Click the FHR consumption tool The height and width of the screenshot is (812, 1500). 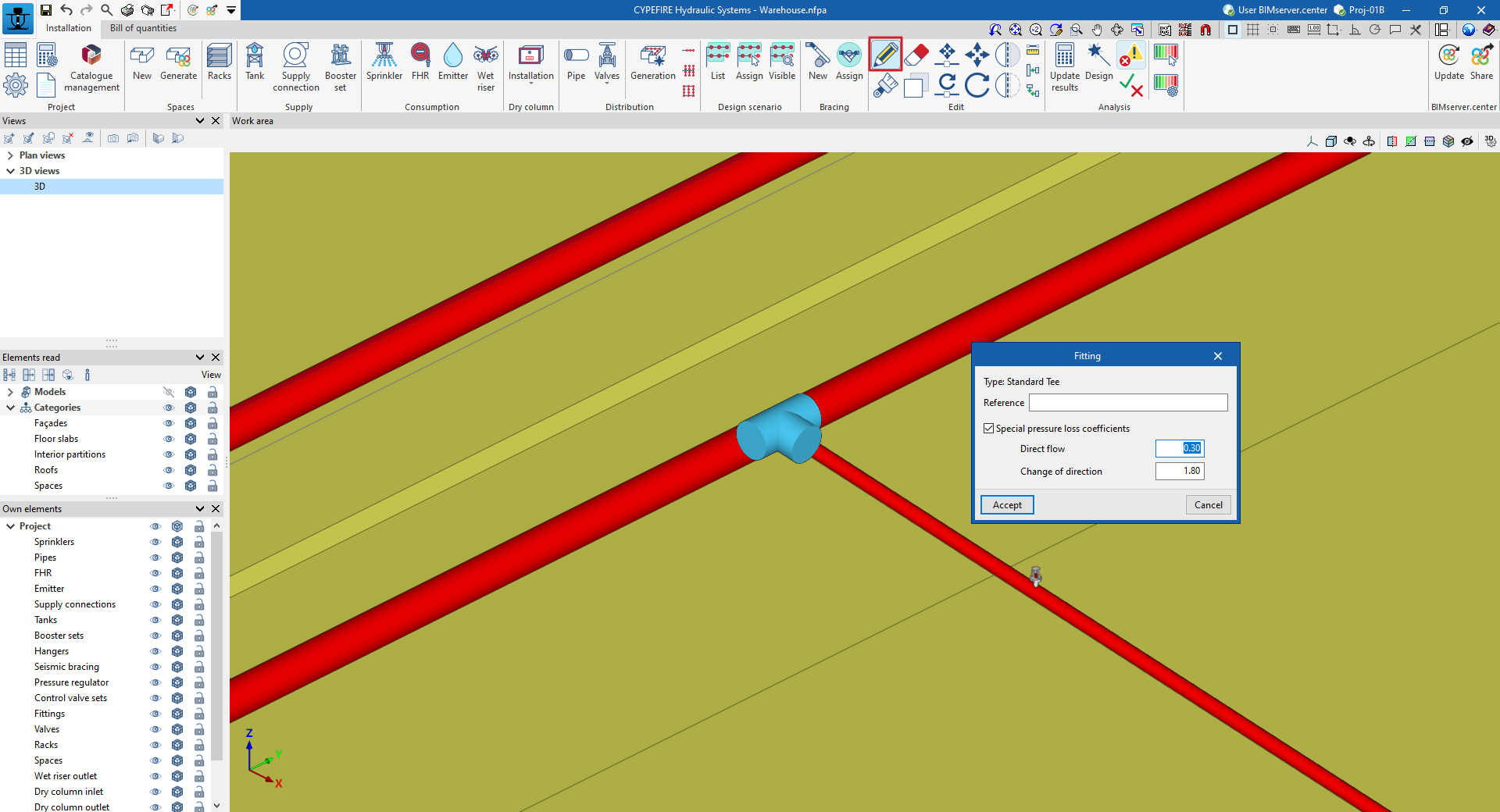click(x=420, y=62)
